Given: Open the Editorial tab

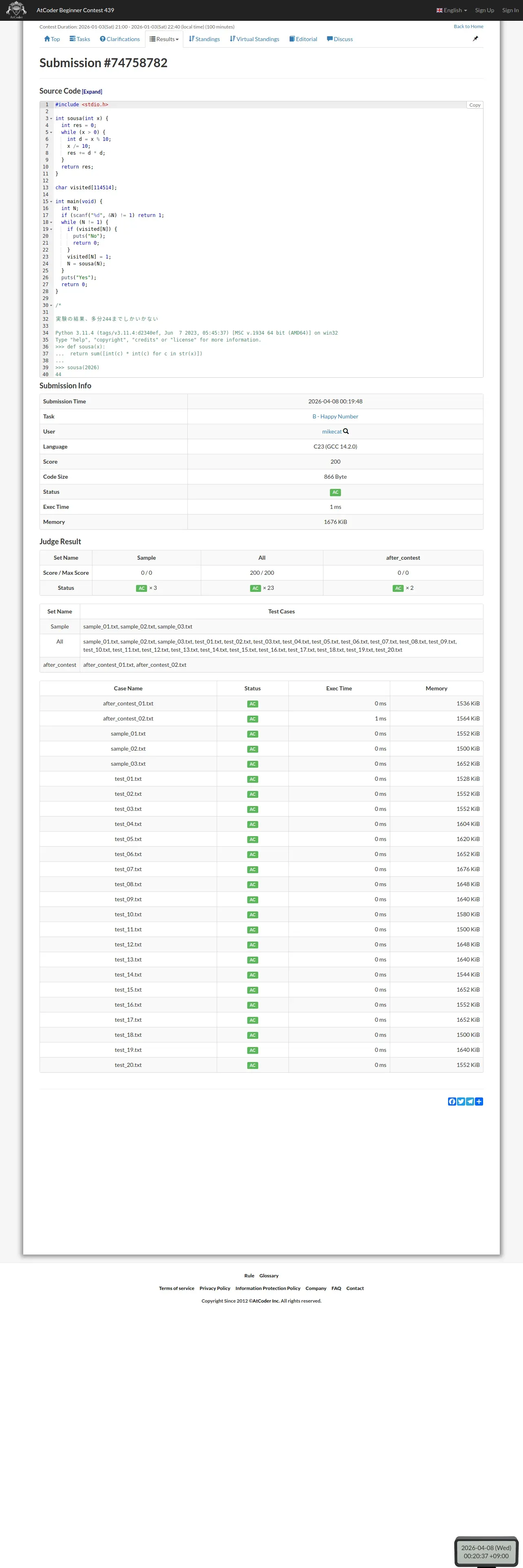Looking at the screenshot, I should point(303,39).
